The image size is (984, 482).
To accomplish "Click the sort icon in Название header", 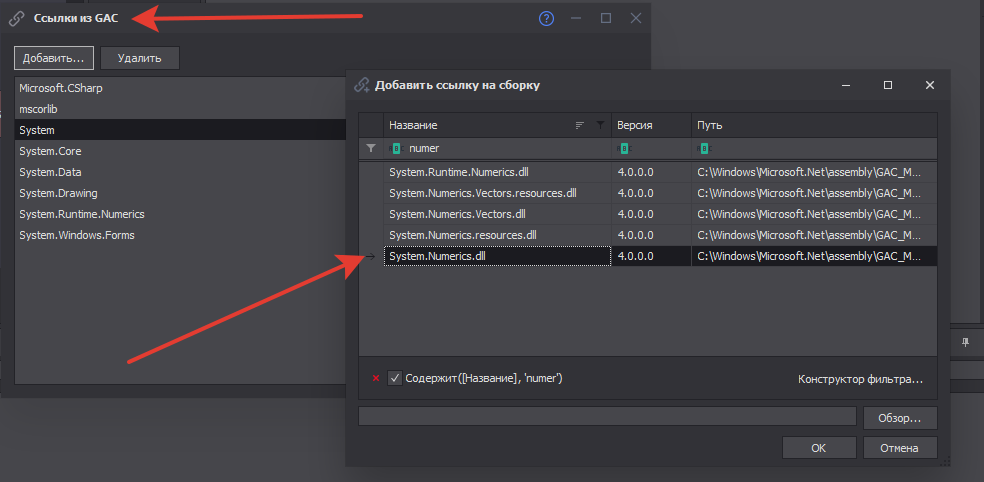I will [580, 125].
